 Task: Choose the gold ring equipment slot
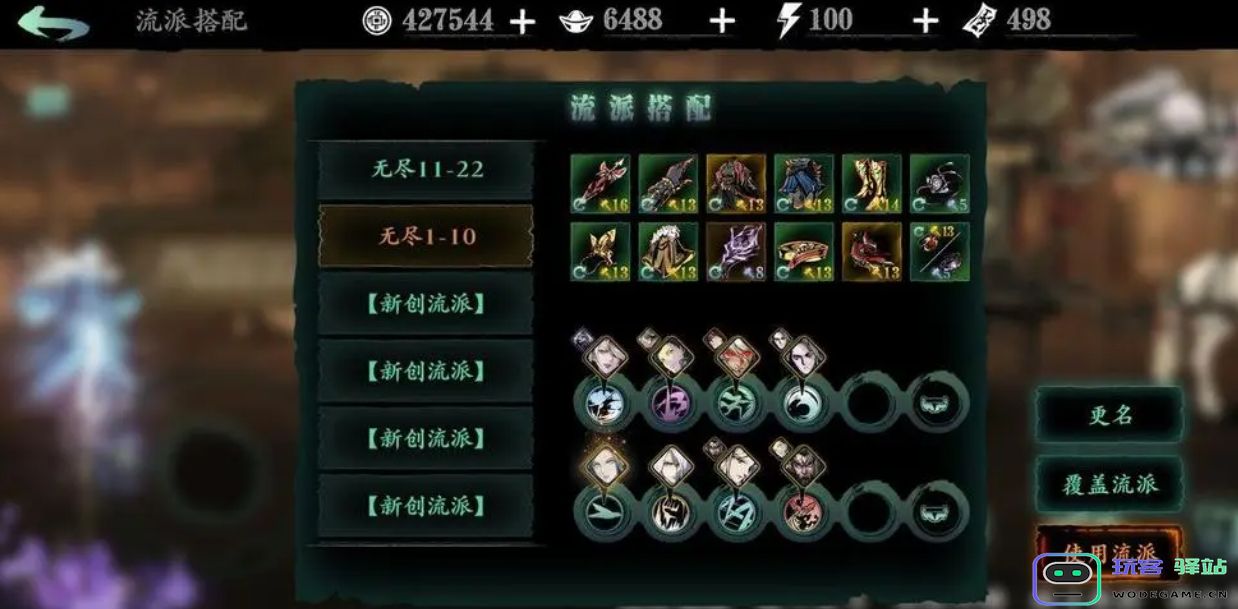[x=804, y=252]
